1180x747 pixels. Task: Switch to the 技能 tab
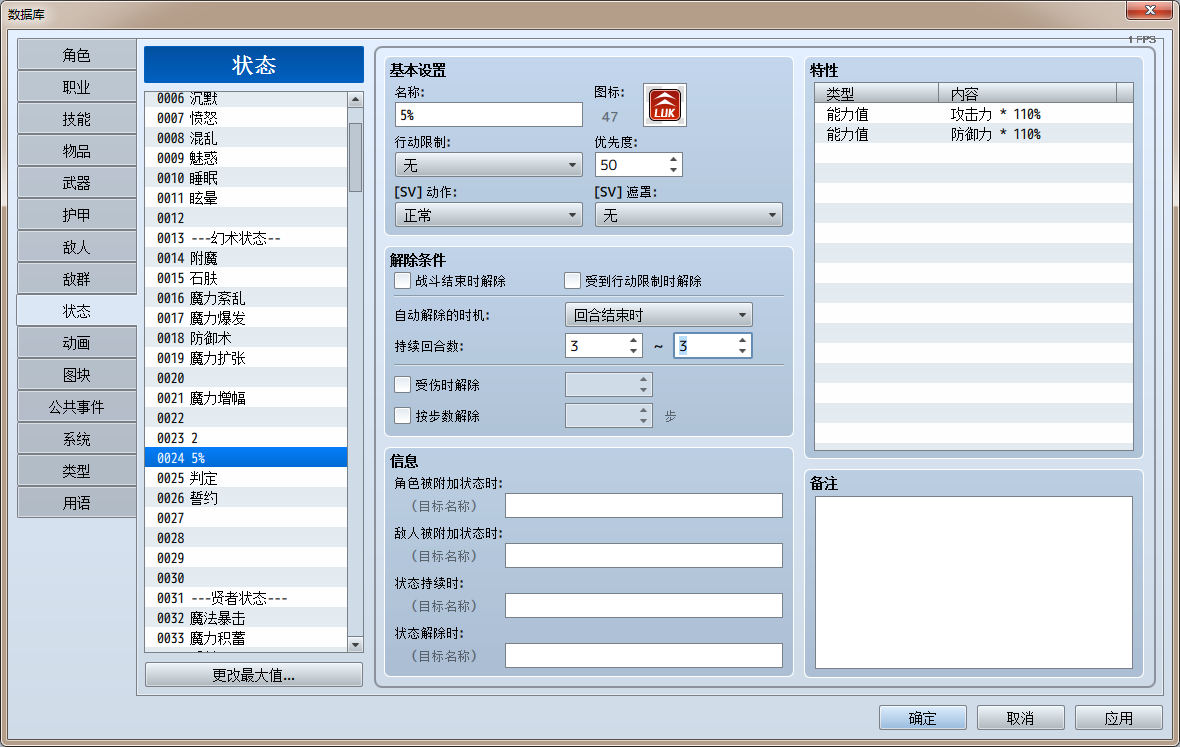tap(77, 119)
